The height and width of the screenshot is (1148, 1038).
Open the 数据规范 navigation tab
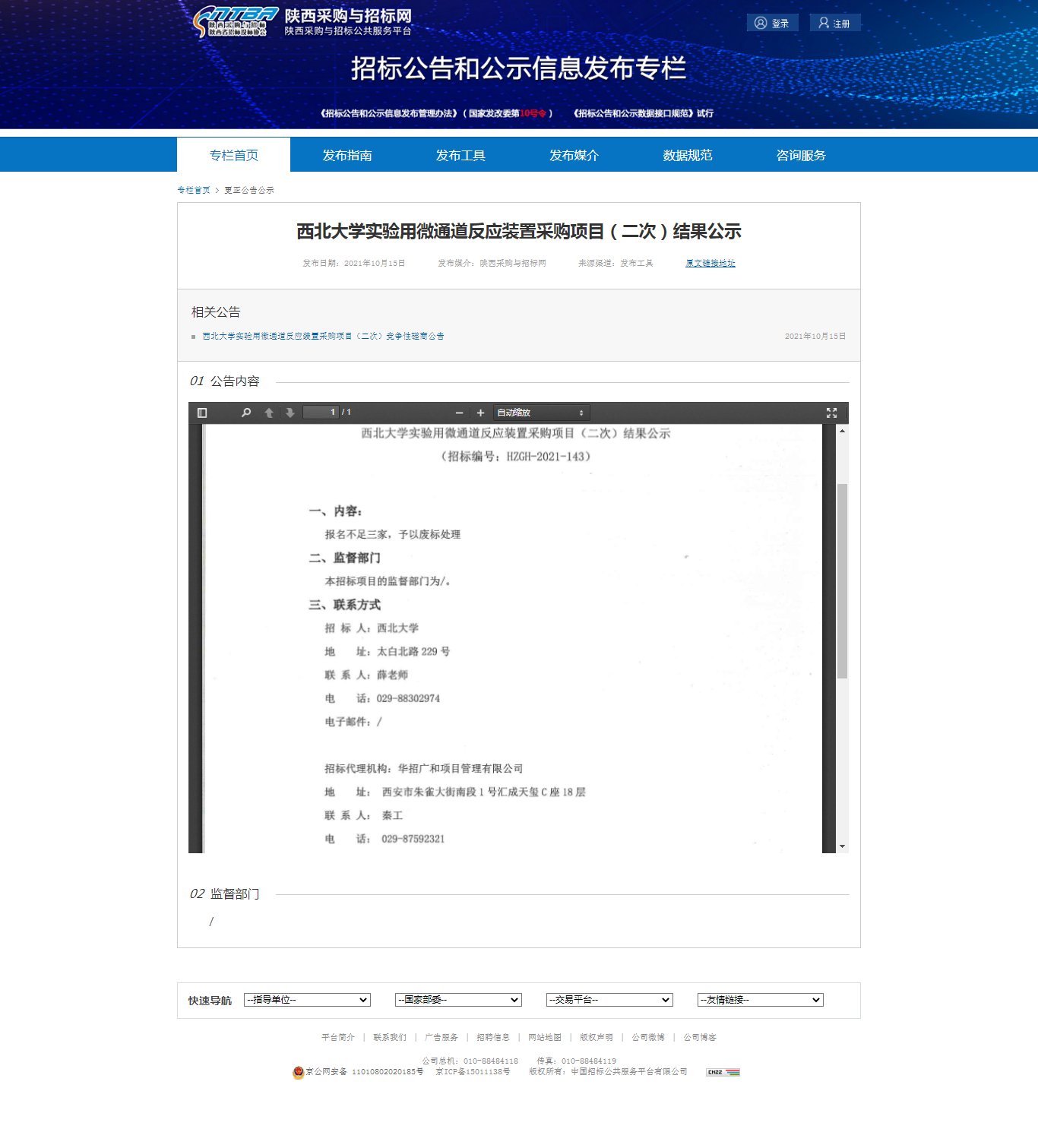point(687,155)
